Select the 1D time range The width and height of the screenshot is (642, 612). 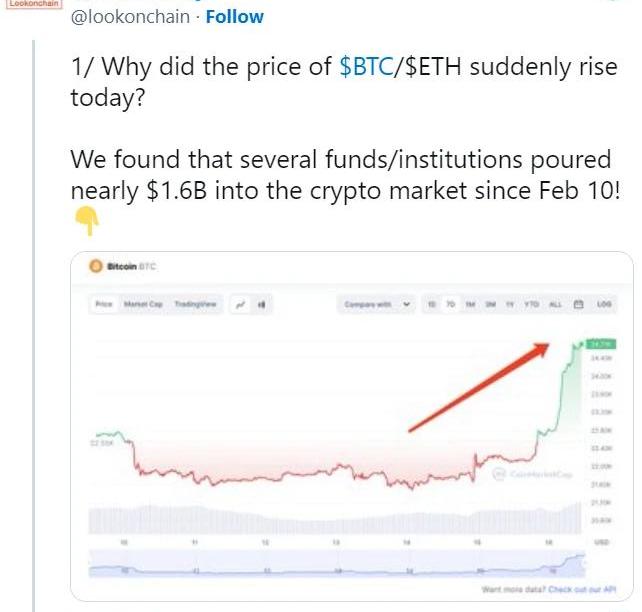[x=432, y=304]
